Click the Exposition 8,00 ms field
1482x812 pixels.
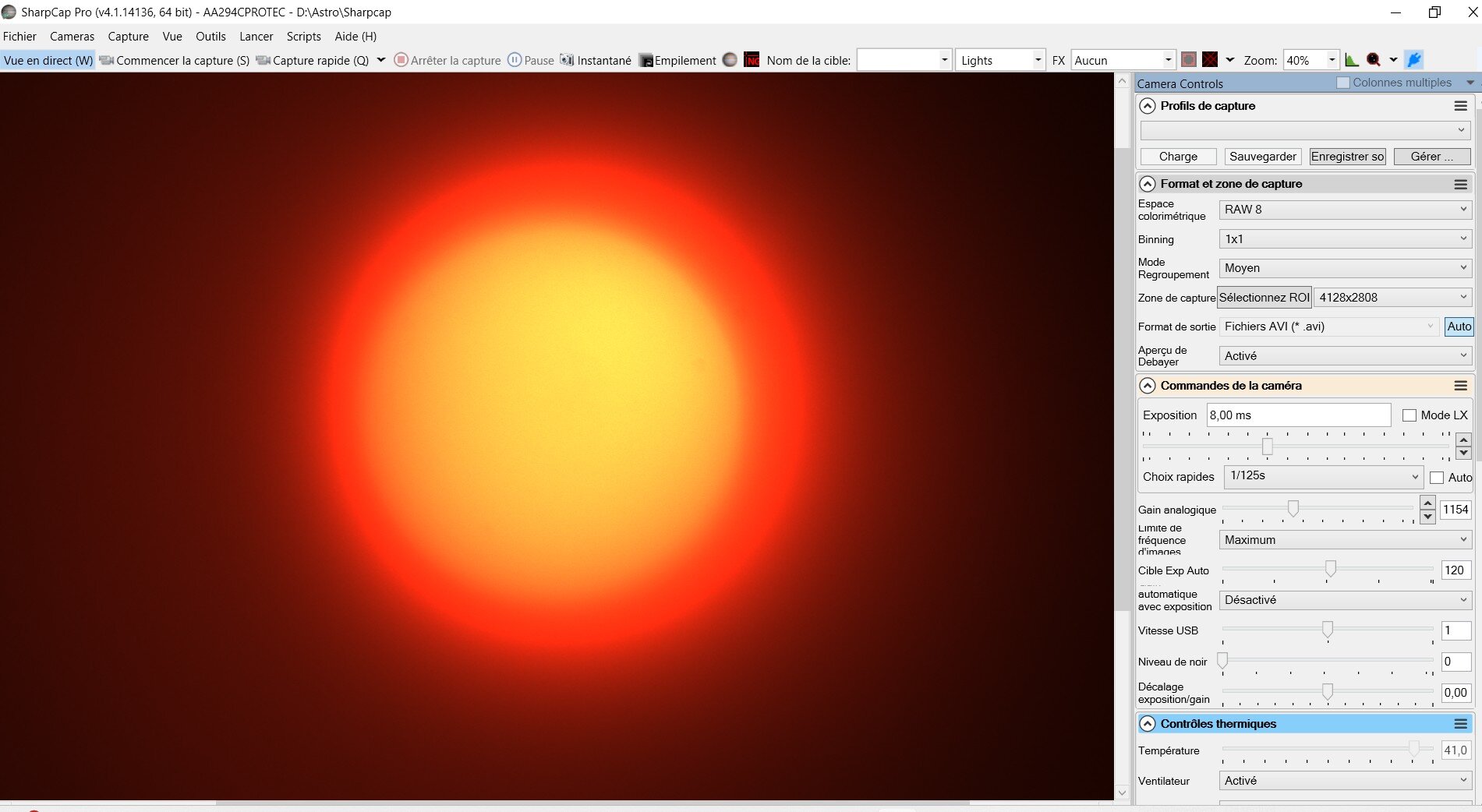click(1299, 415)
